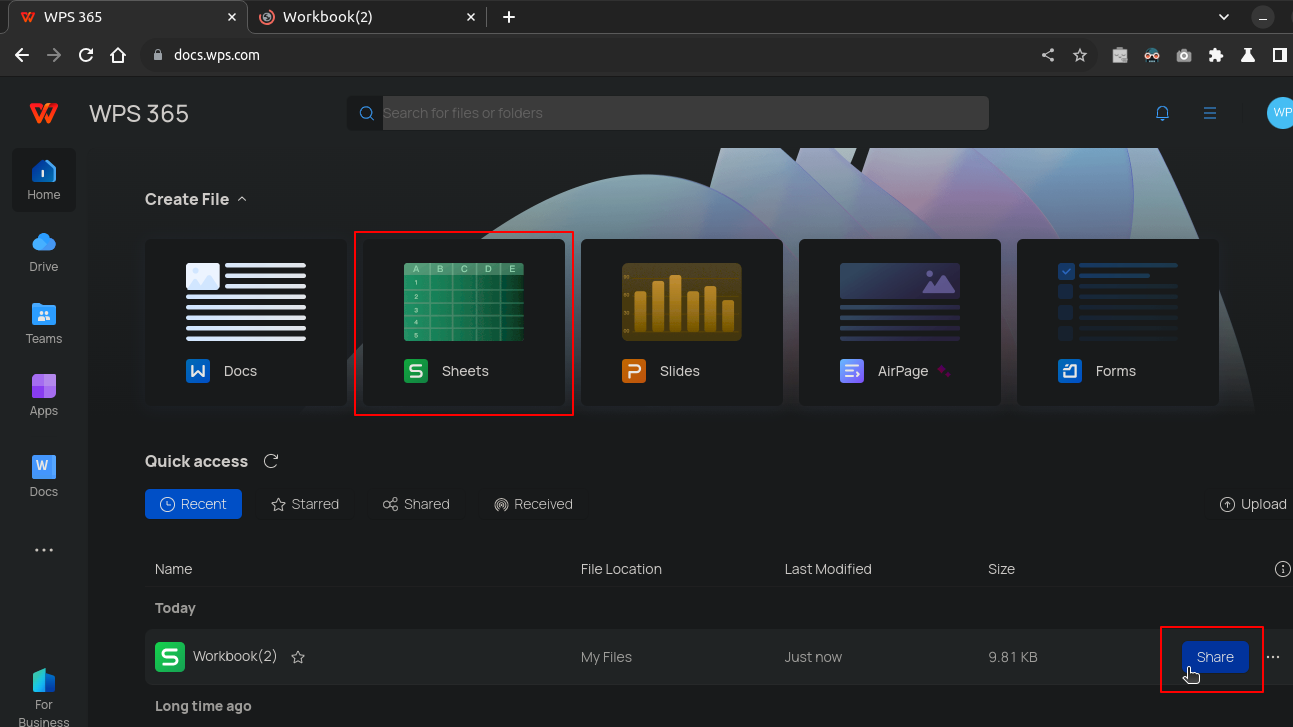Create a new Forms file
Image resolution: width=1293 pixels, height=727 pixels.
tap(1118, 322)
